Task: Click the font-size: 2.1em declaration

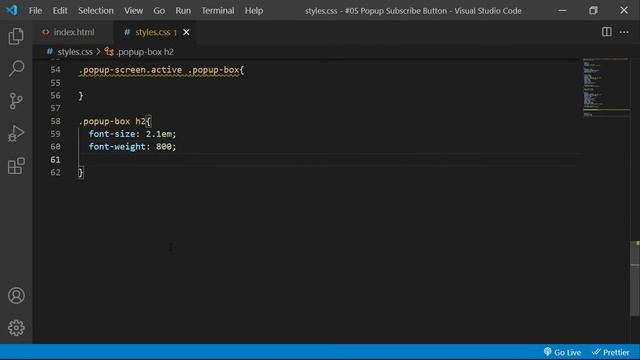Action: [132, 134]
